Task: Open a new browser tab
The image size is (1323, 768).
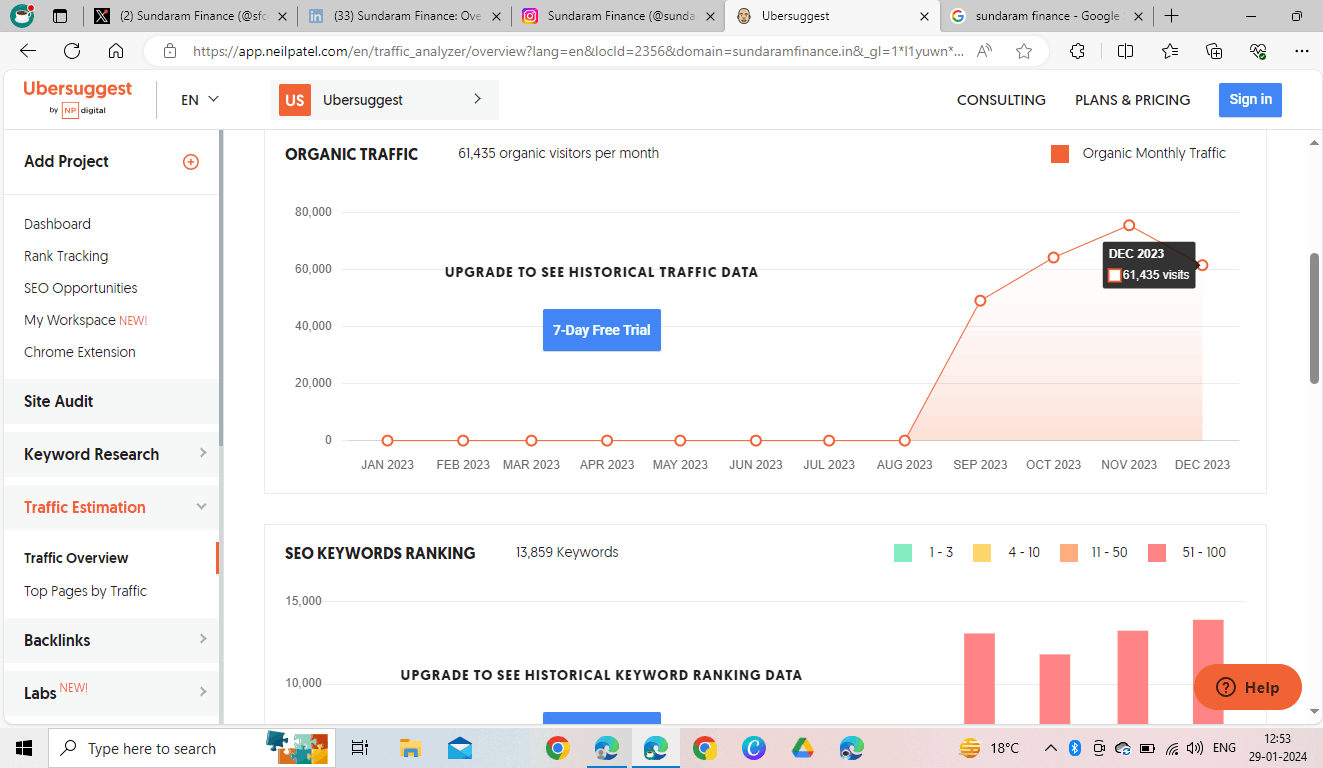Action: coord(1171,16)
